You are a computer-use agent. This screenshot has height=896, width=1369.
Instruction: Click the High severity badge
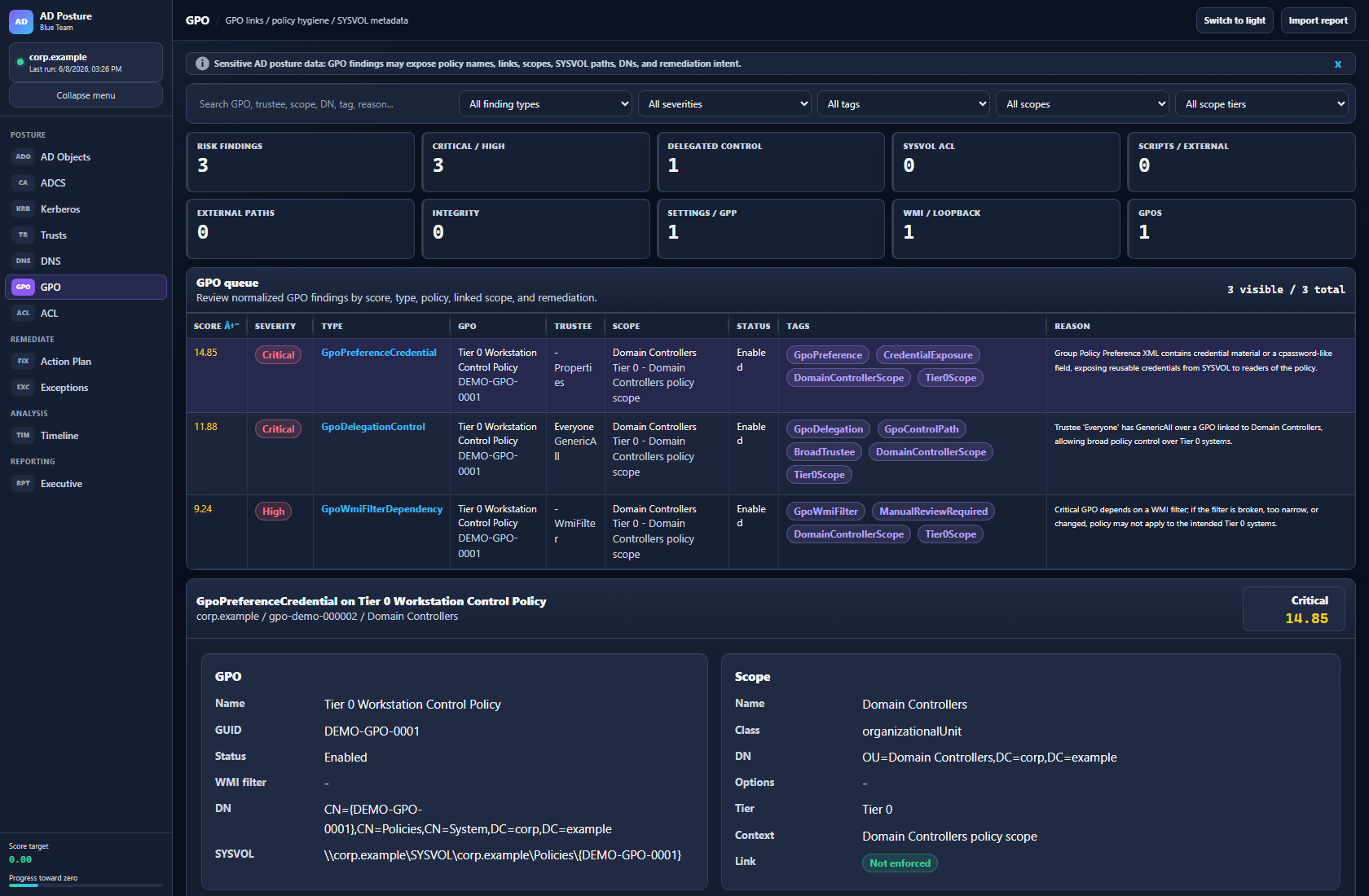273,511
